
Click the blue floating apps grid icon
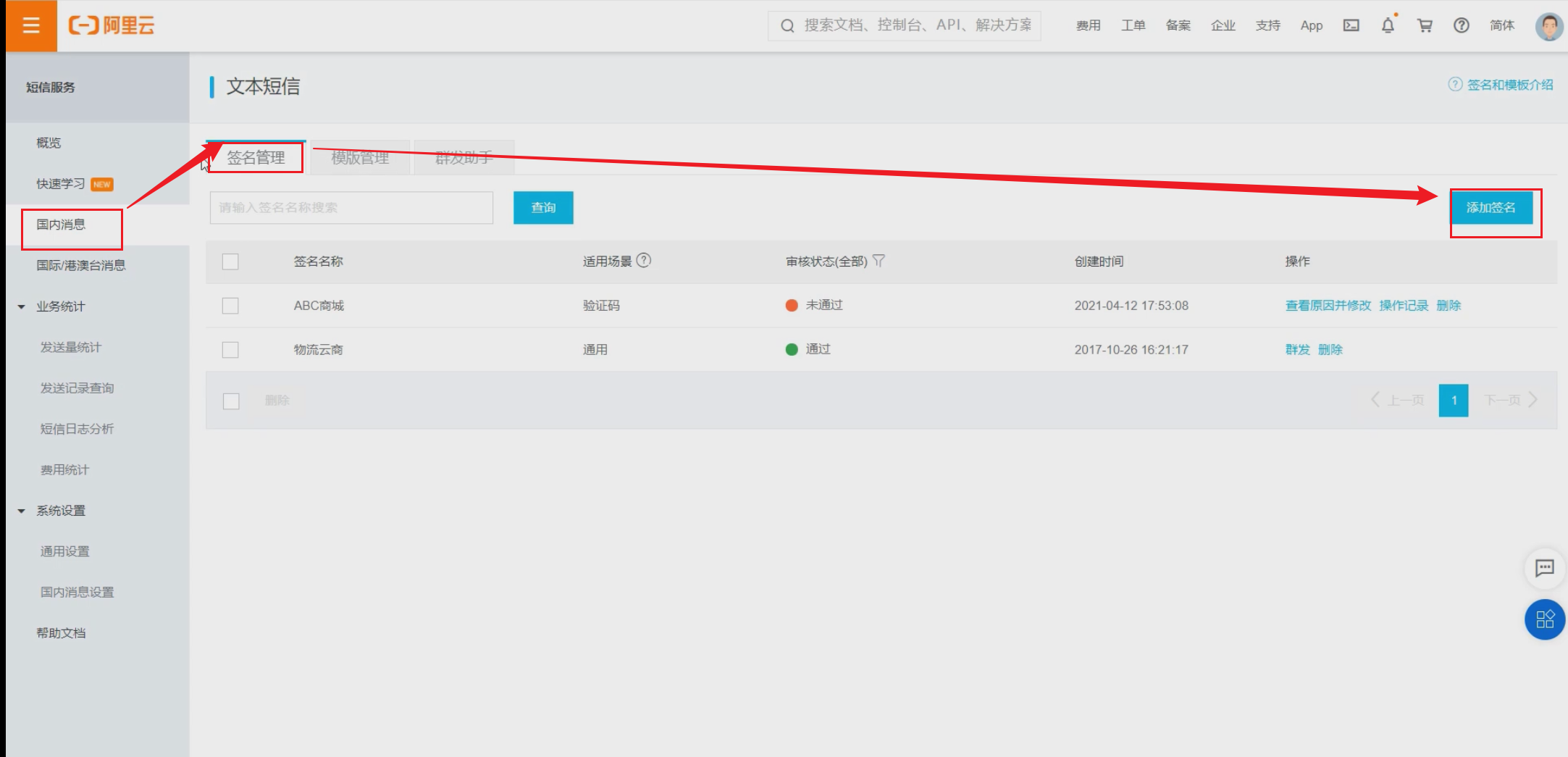1544,619
